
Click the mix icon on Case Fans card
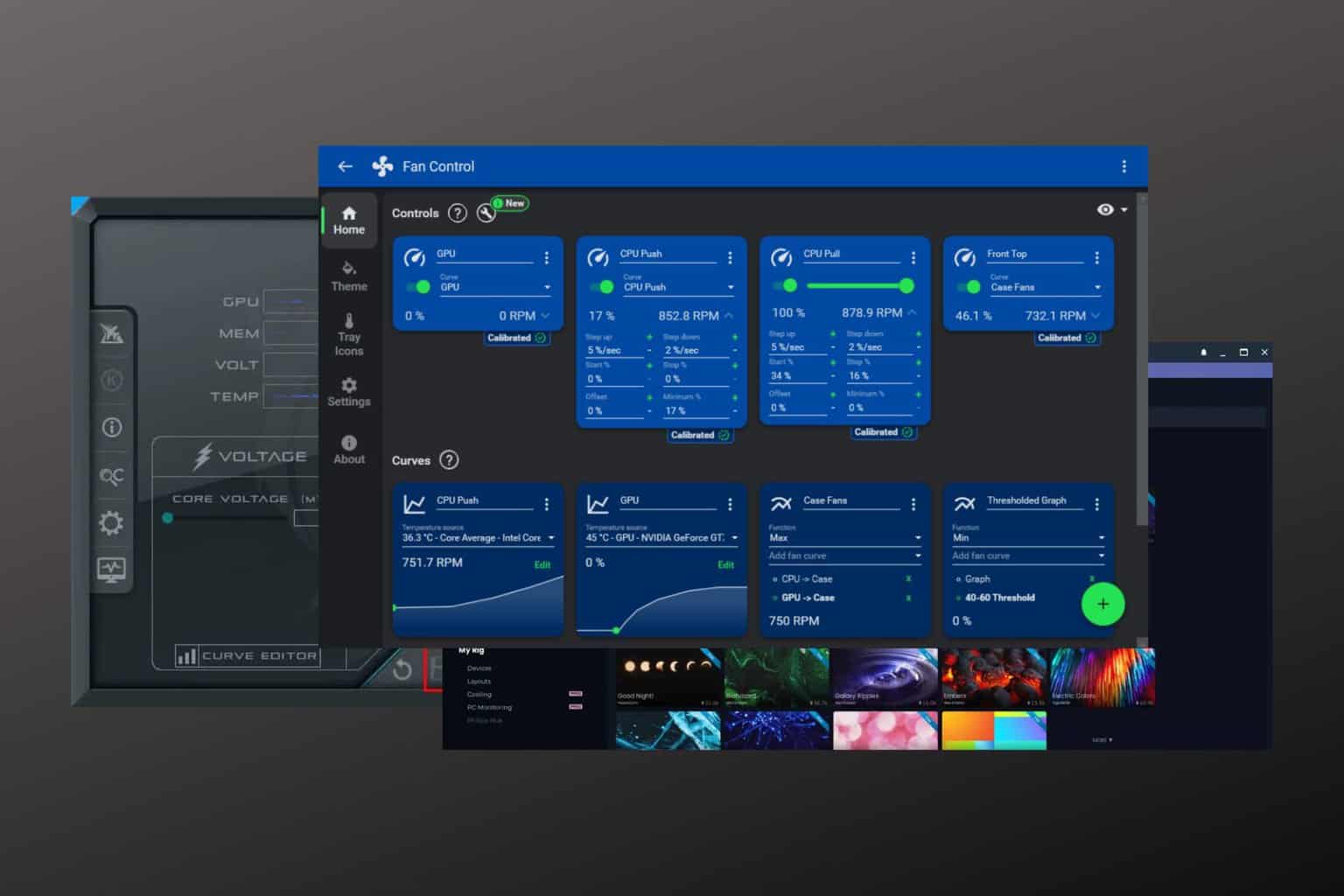[x=781, y=504]
